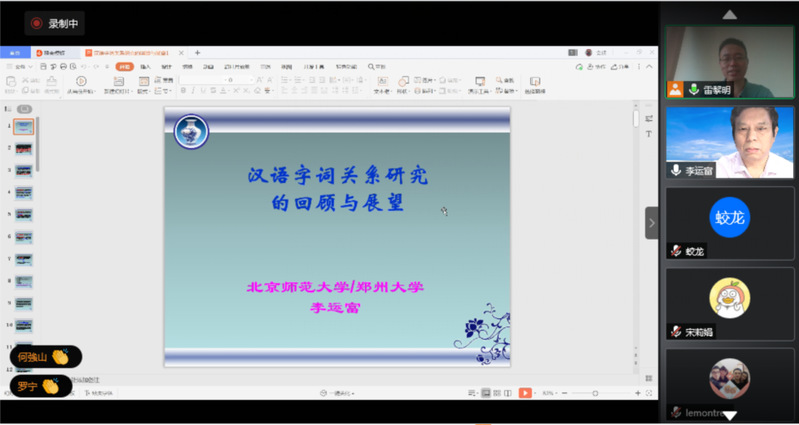Click the slideshow play button in status bar
The image size is (799, 425).
coord(524,393)
